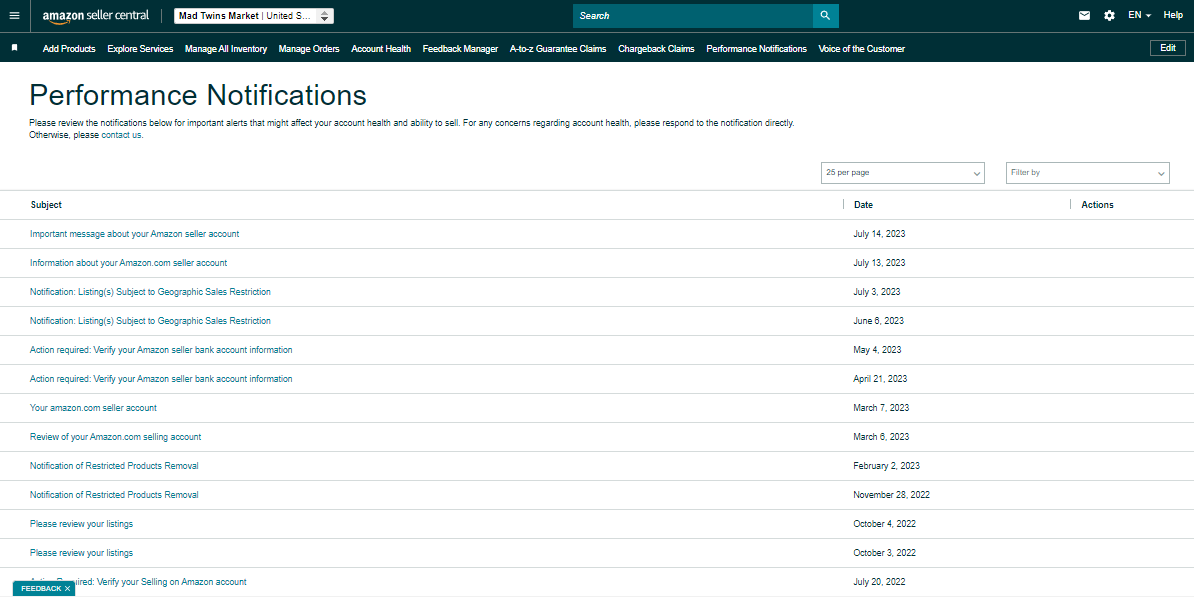Open the settings gear icon
The width and height of the screenshot is (1194, 597).
click(x=1109, y=15)
